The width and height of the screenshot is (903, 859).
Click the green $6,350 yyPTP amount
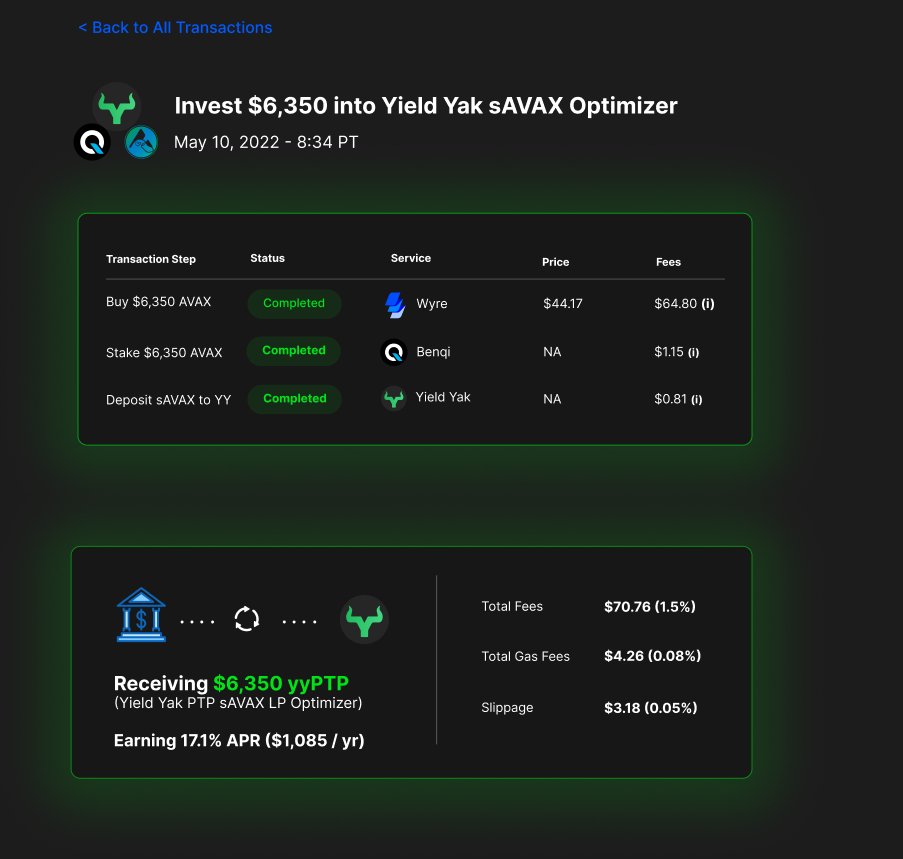(281, 683)
